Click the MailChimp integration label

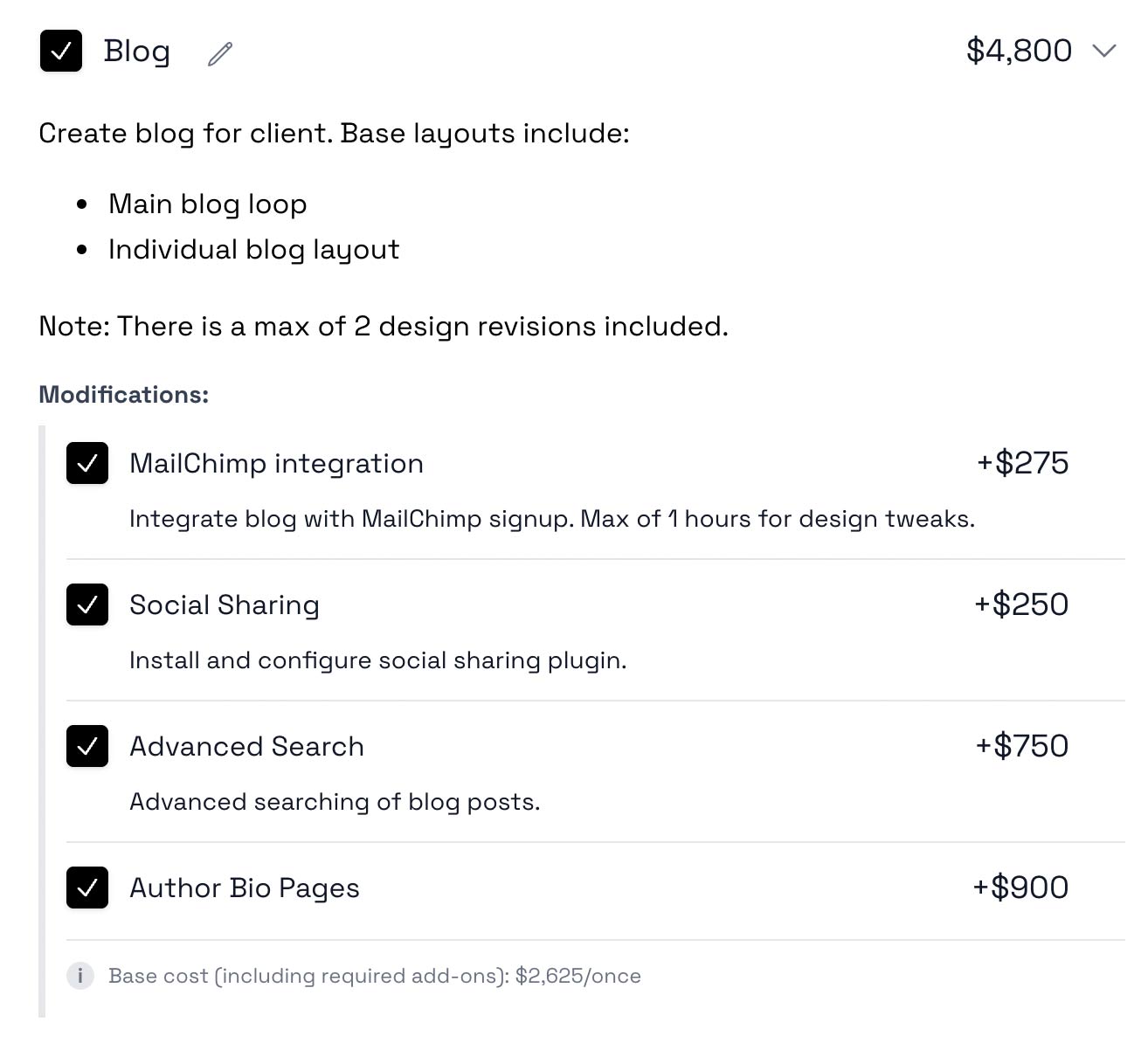click(276, 463)
